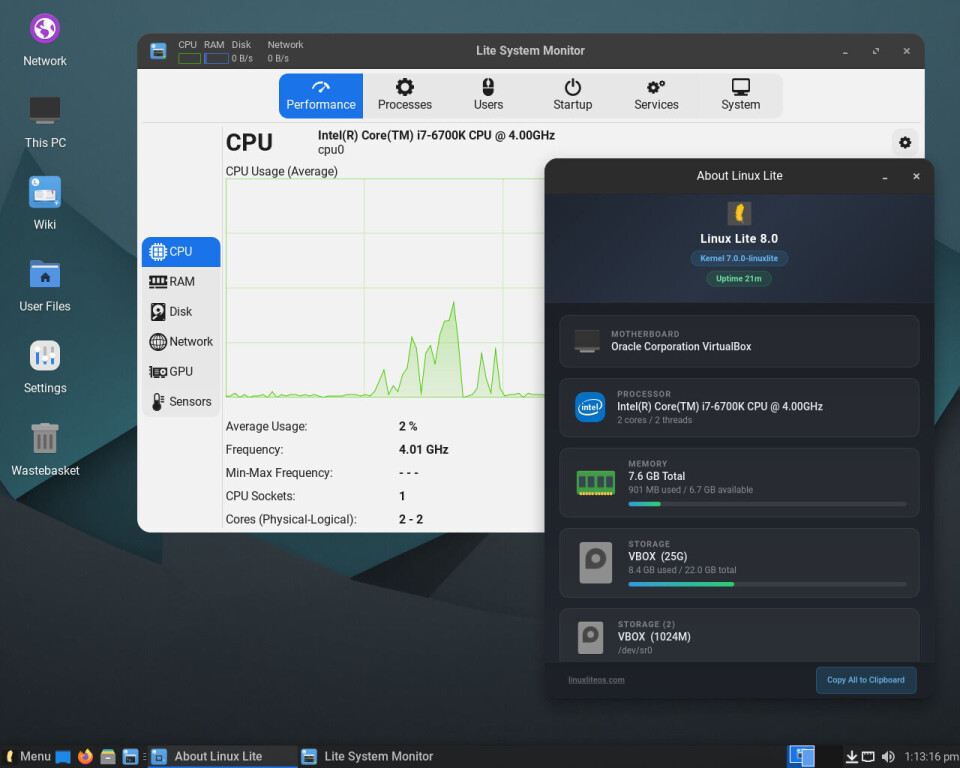Click the workspace switcher in taskbar
Screen dimensions: 960x768
pyautogui.click(x=801, y=756)
